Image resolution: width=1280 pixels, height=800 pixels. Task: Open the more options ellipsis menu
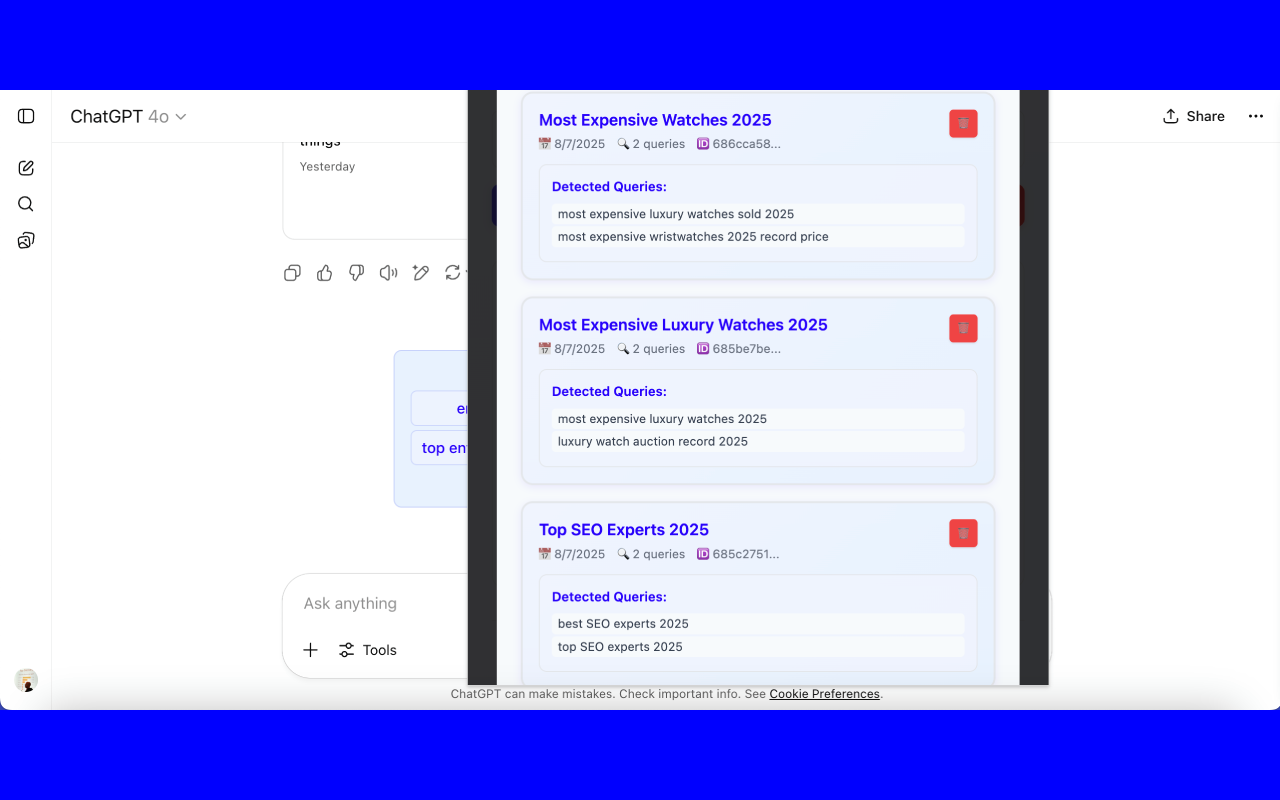(1255, 116)
